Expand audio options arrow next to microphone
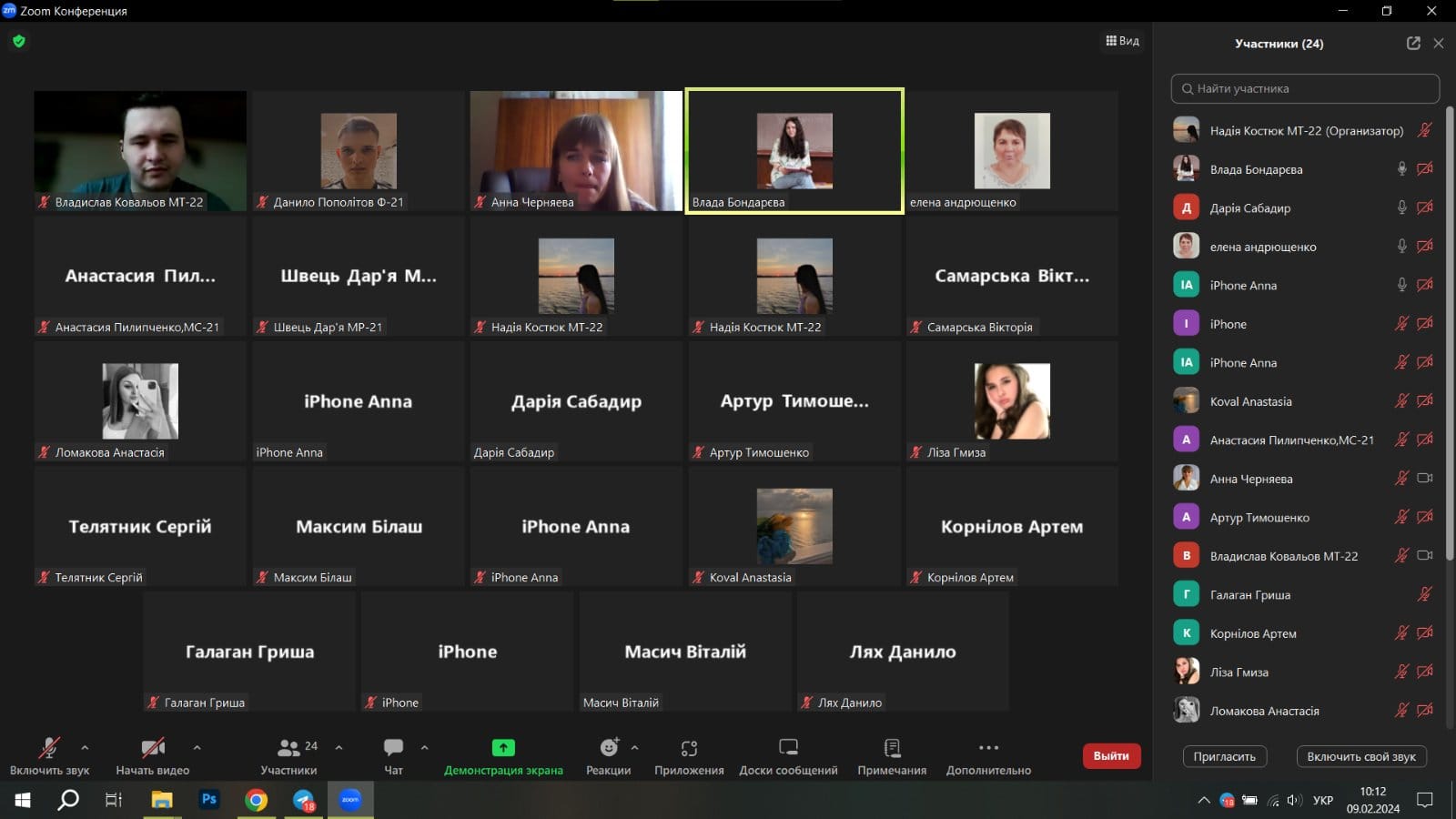 click(x=85, y=748)
